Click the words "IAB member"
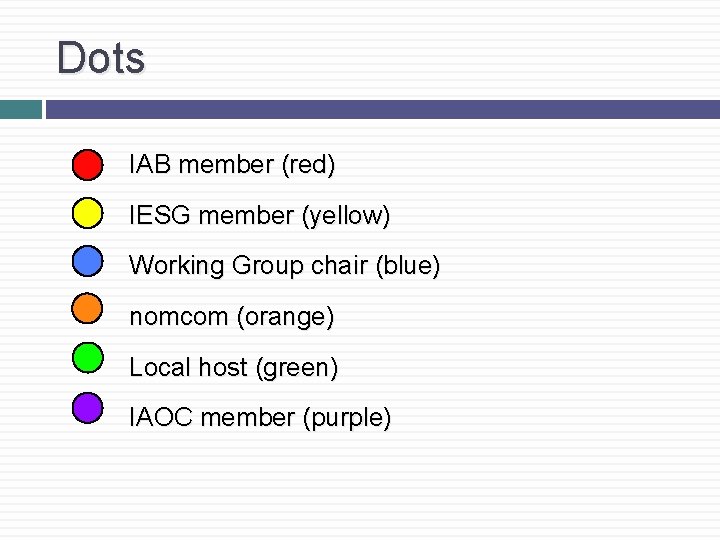Image resolution: width=720 pixels, height=540 pixels. [201, 165]
